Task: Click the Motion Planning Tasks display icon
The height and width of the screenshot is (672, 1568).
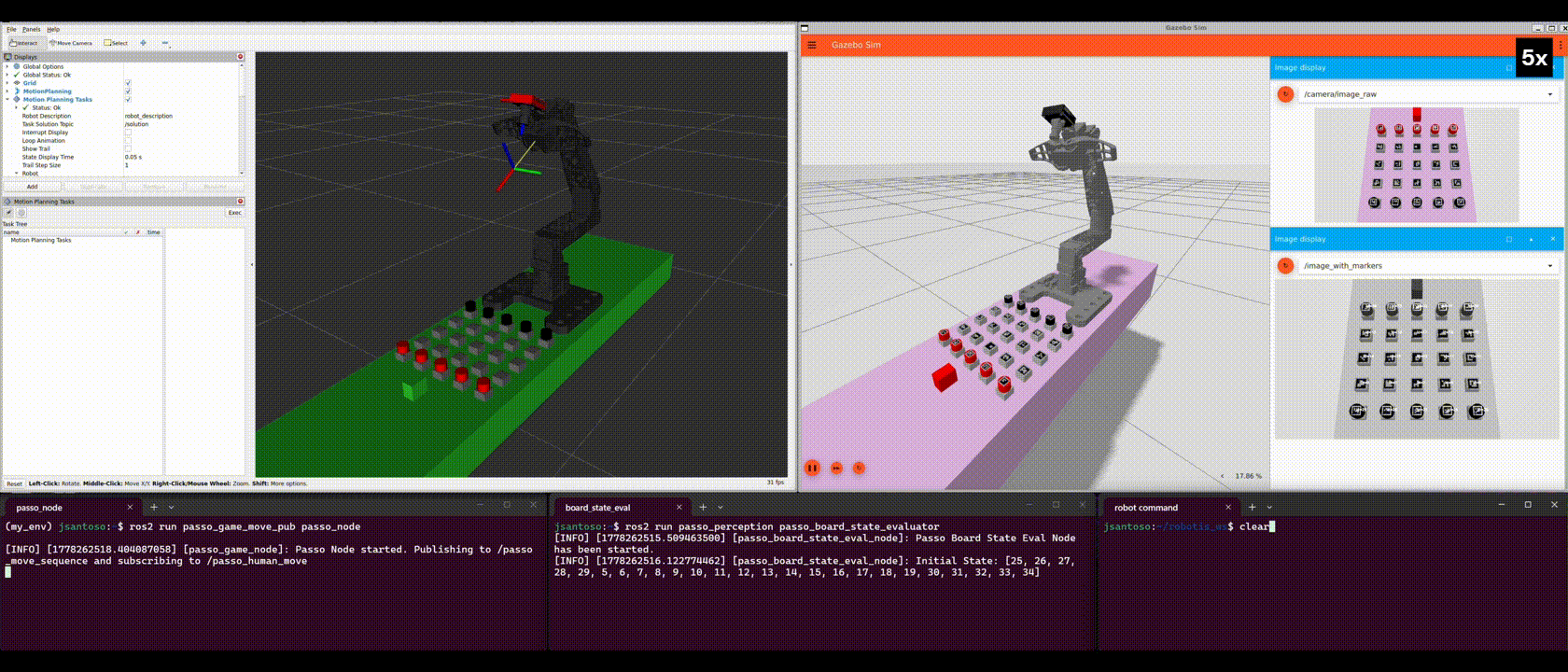Action: coord(17,99)
